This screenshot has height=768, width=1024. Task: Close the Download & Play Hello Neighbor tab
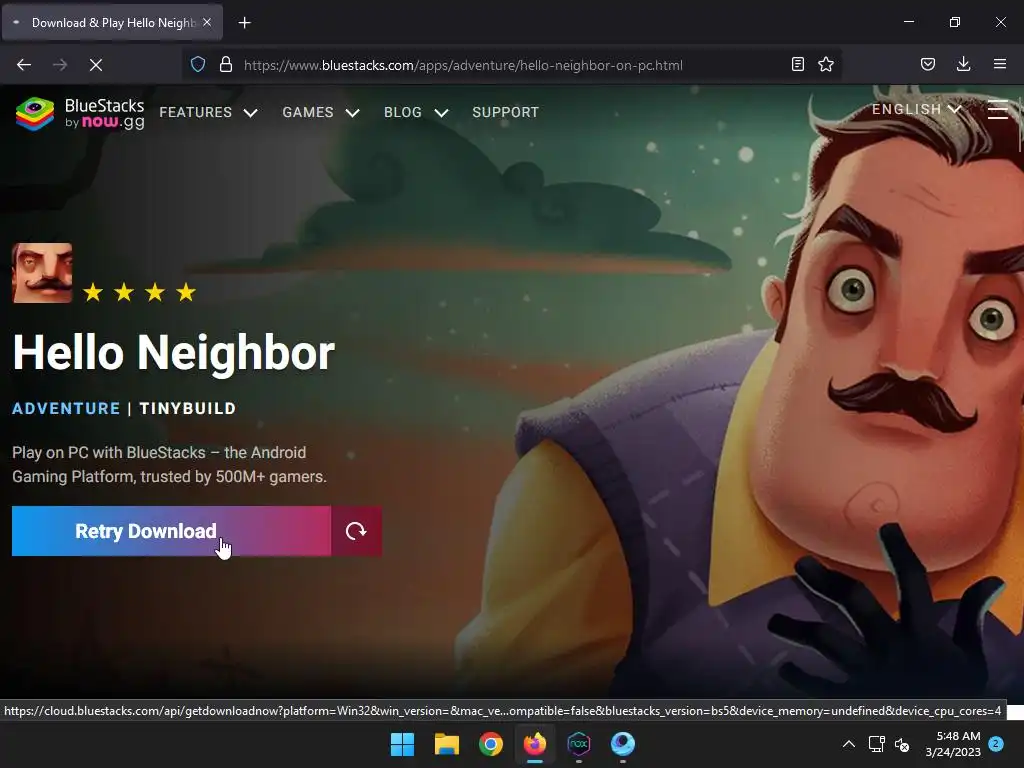[x=207, y=22]
